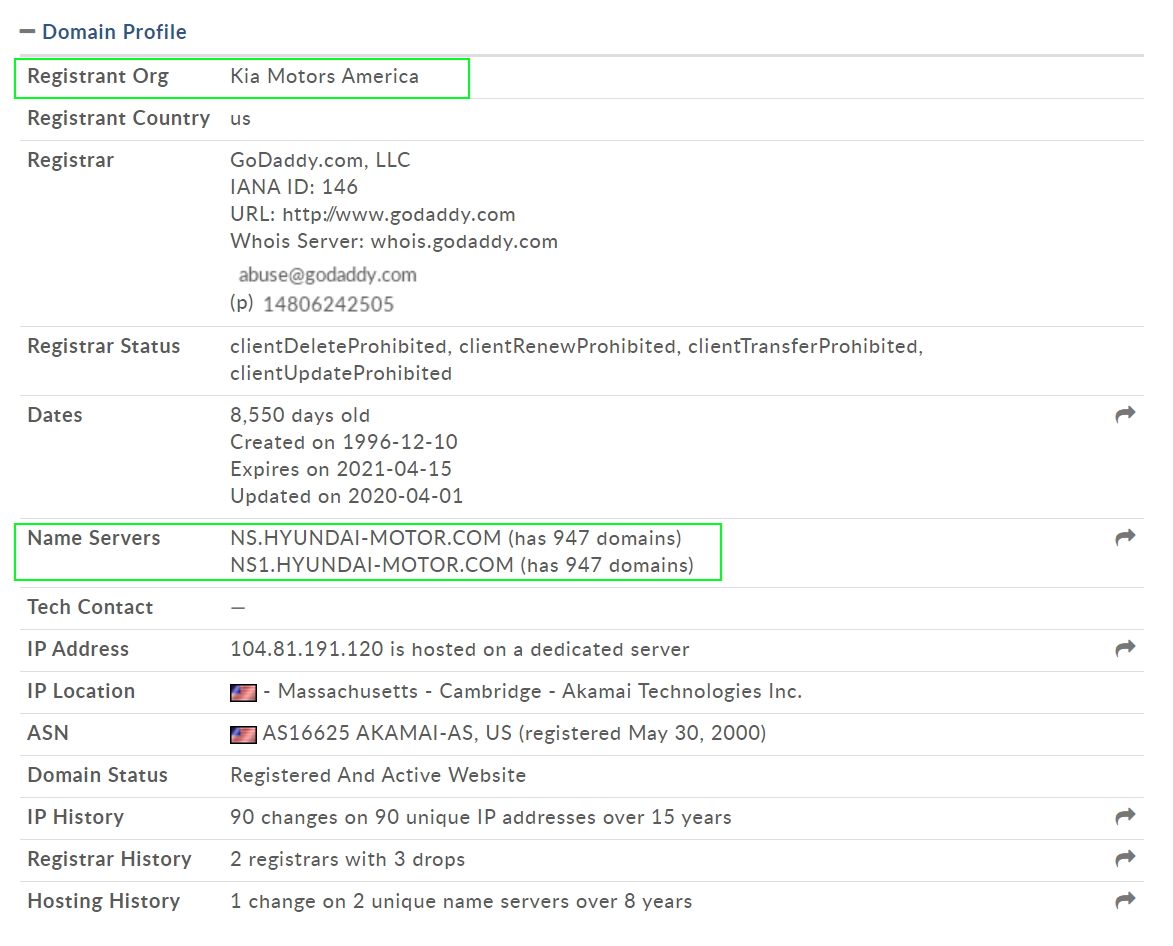Click the Registrar History label
The height and width of the screenshot is (946, 1173).
click(x=110, y=859)
